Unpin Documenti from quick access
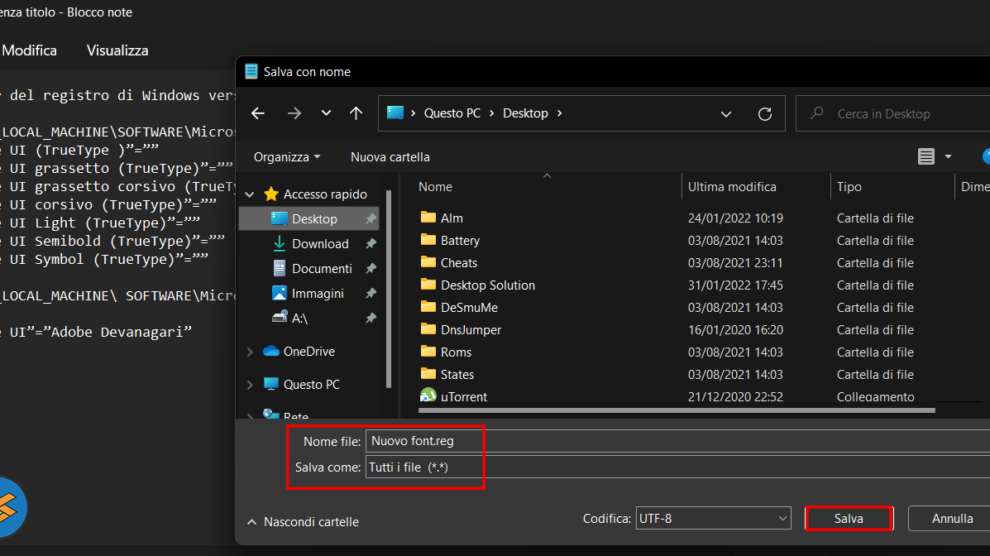This screenshot has width=990, height=556. 371,269
